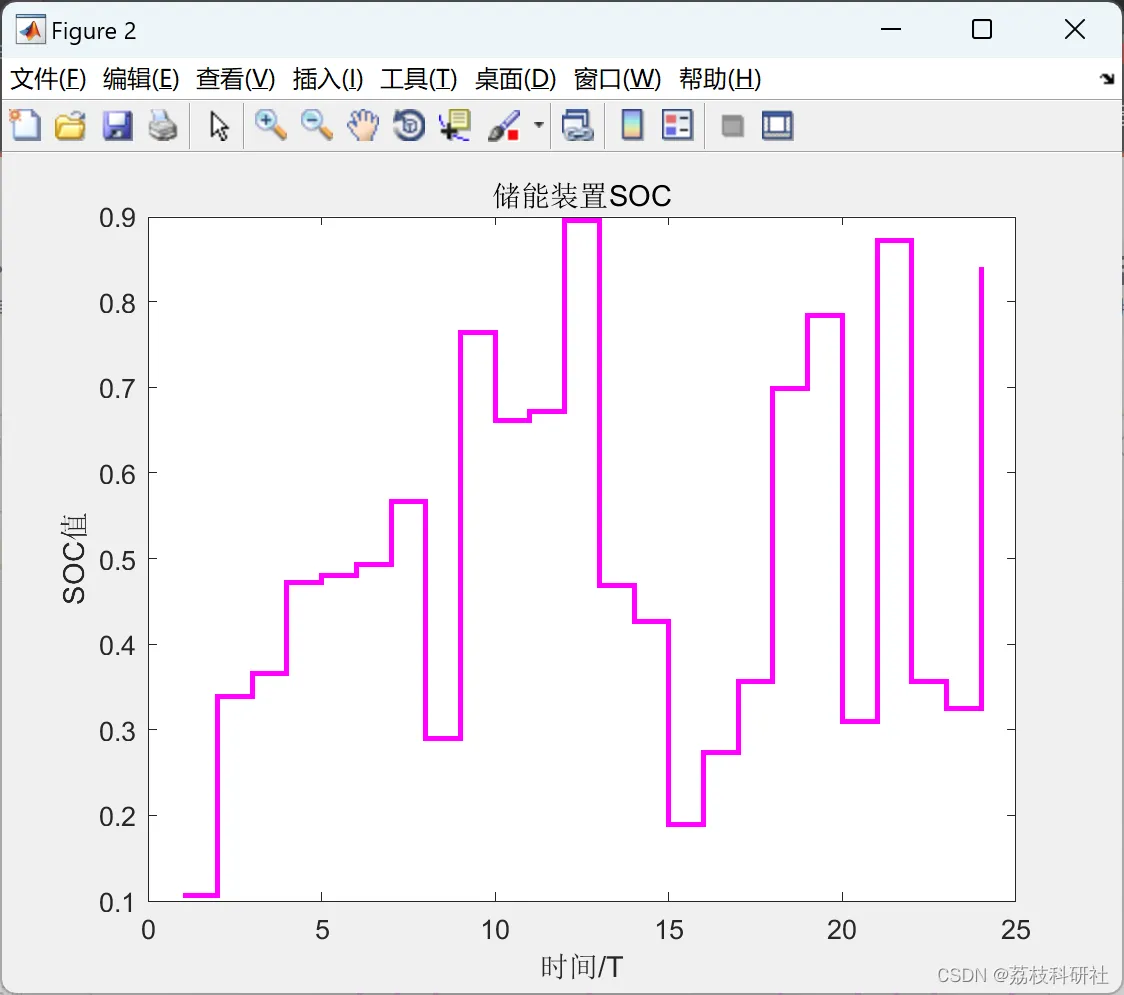The image size is (1124, 995).
Task: Open the 桌面(D) menu
Action: 515,79
